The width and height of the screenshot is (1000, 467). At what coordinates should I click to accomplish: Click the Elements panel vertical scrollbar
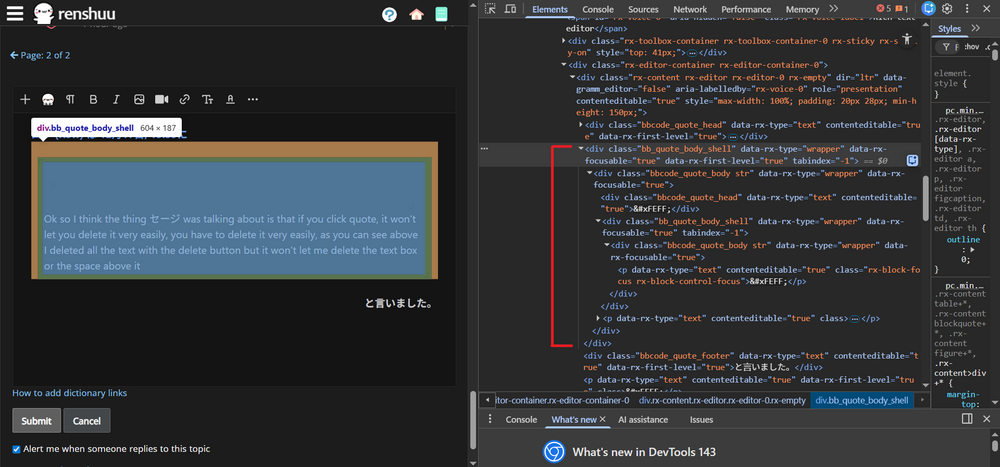click(x=927, y=200)
